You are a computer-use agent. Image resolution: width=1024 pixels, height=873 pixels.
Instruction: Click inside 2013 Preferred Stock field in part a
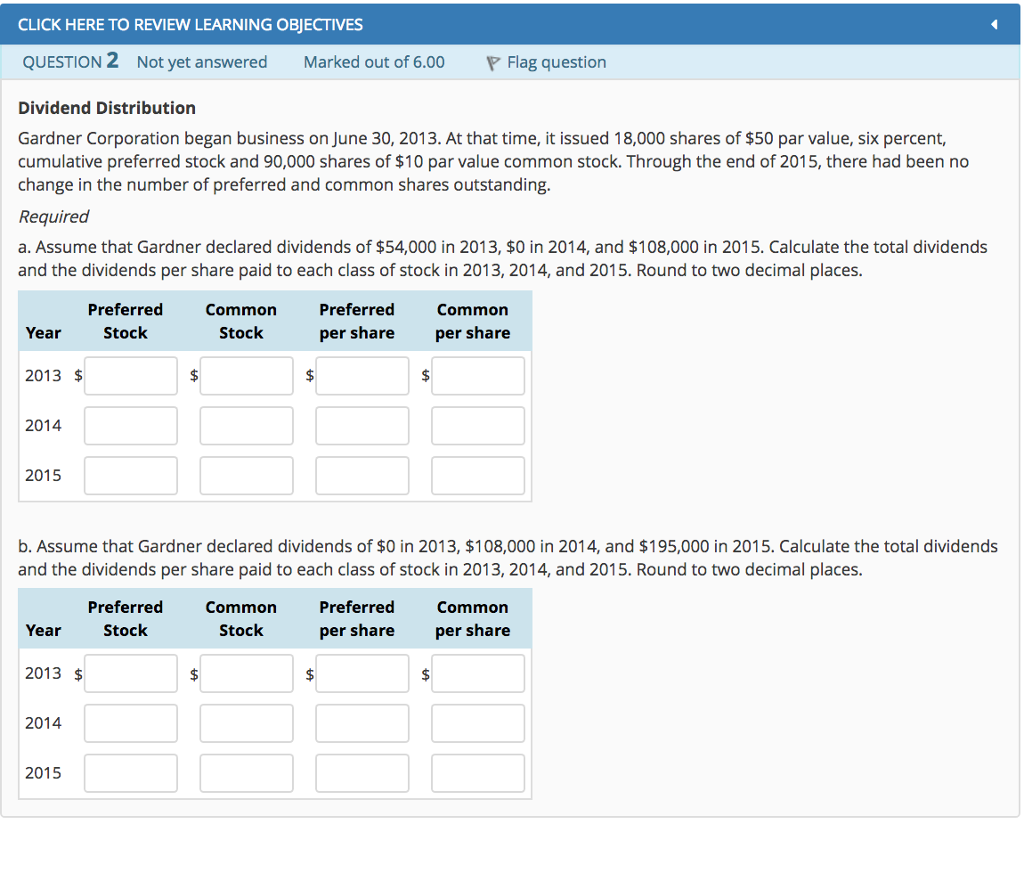coord(130,375)
